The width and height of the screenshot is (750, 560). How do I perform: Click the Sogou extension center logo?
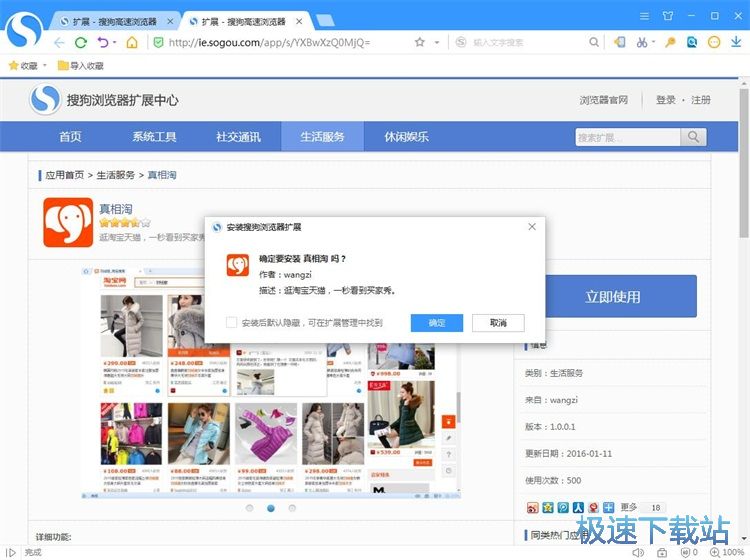(x=45, y=99)
